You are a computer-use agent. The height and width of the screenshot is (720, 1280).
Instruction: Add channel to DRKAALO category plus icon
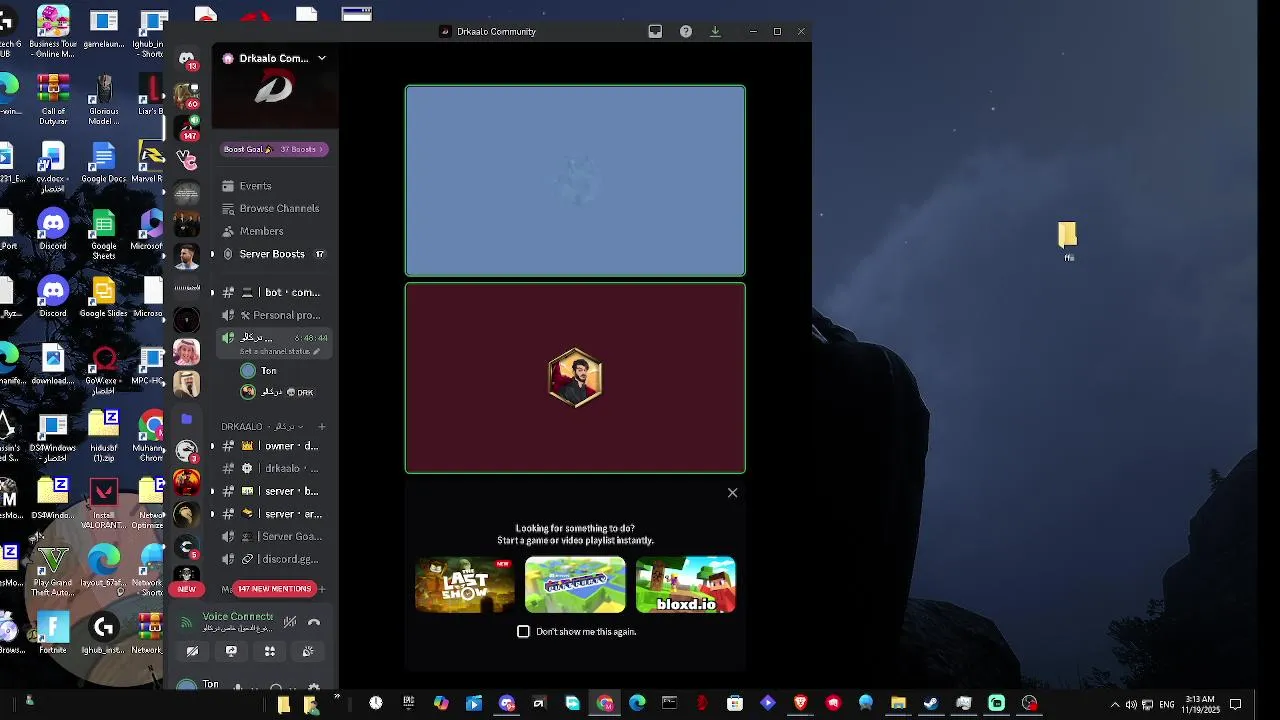click(x=321, y=427)
